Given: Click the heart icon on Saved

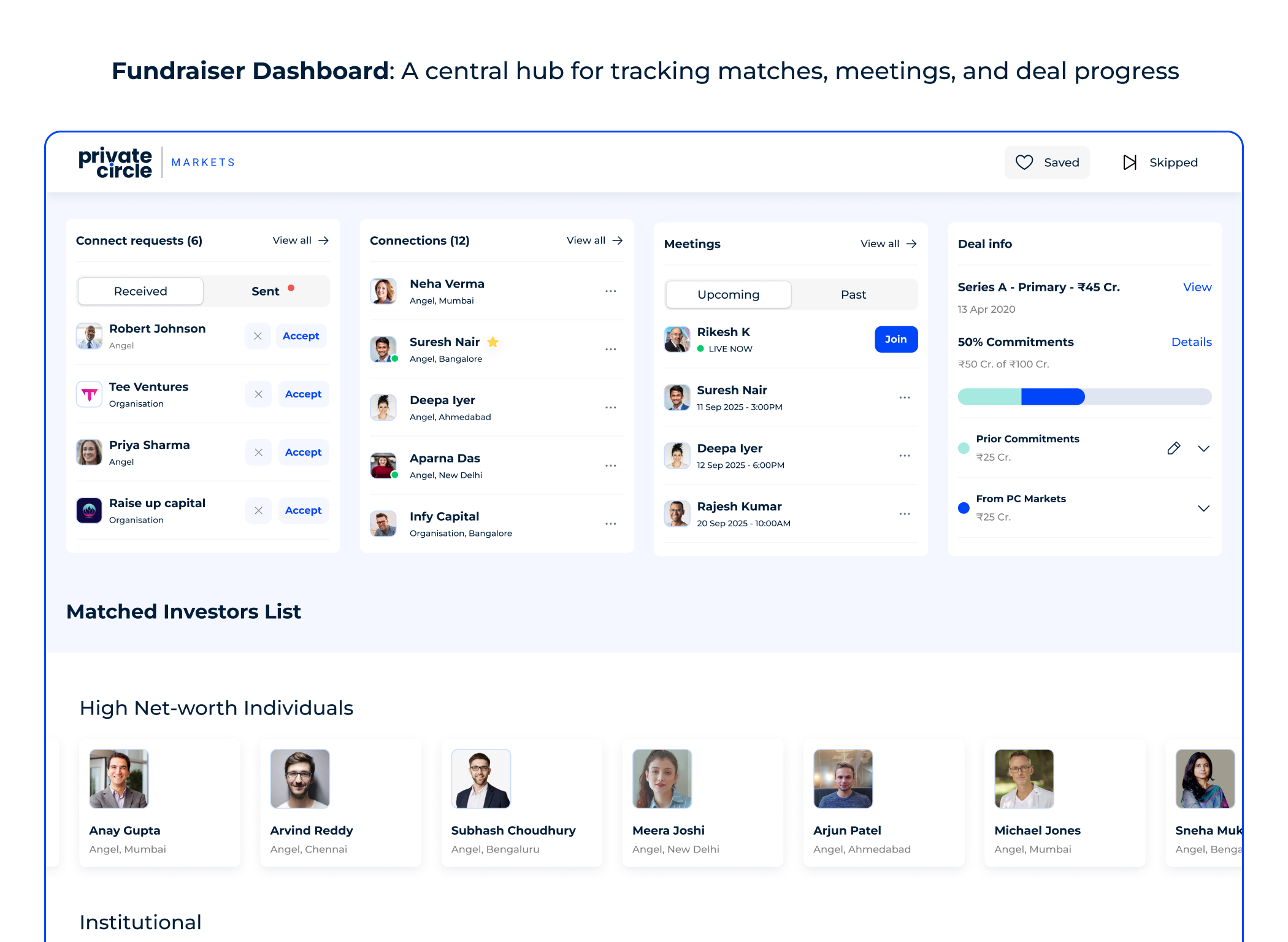Looking at the screenshot, I should click(x=1024, y=163).
